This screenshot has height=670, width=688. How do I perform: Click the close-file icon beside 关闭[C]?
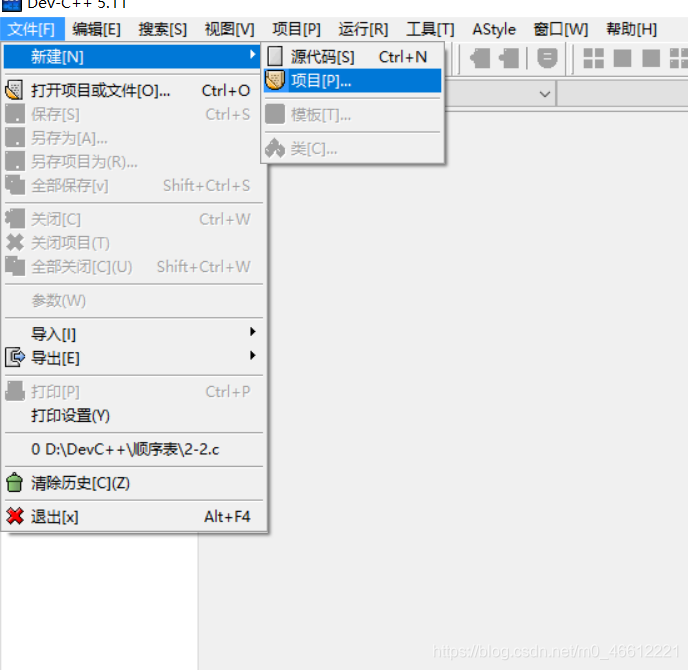coord(15,219)
